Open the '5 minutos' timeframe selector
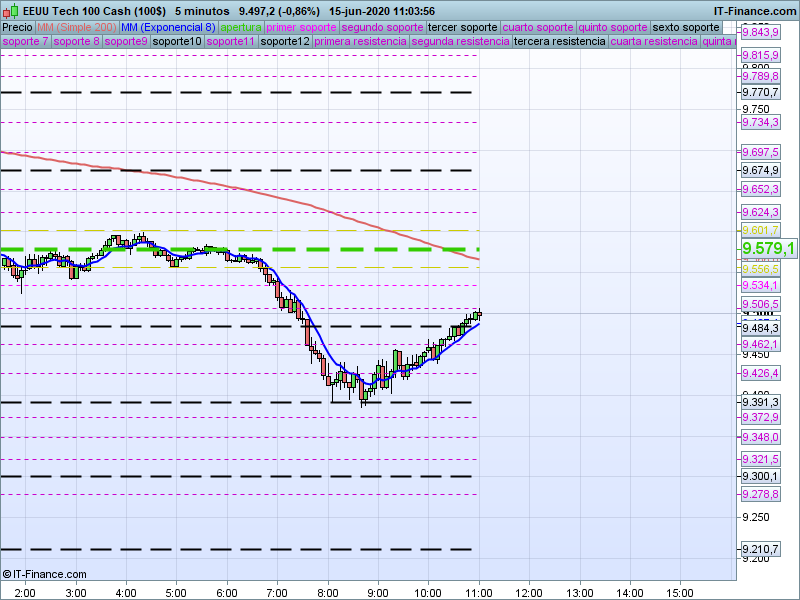This screenshot has width=800, height=600. pos(203,10)
